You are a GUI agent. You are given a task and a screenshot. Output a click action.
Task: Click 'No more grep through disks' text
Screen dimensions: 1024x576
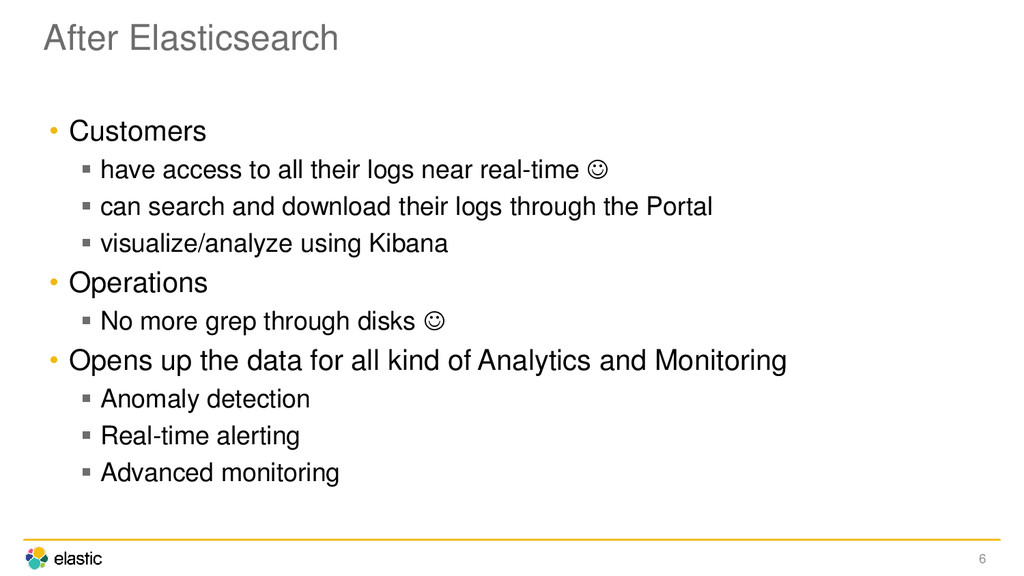pos(257,322)
